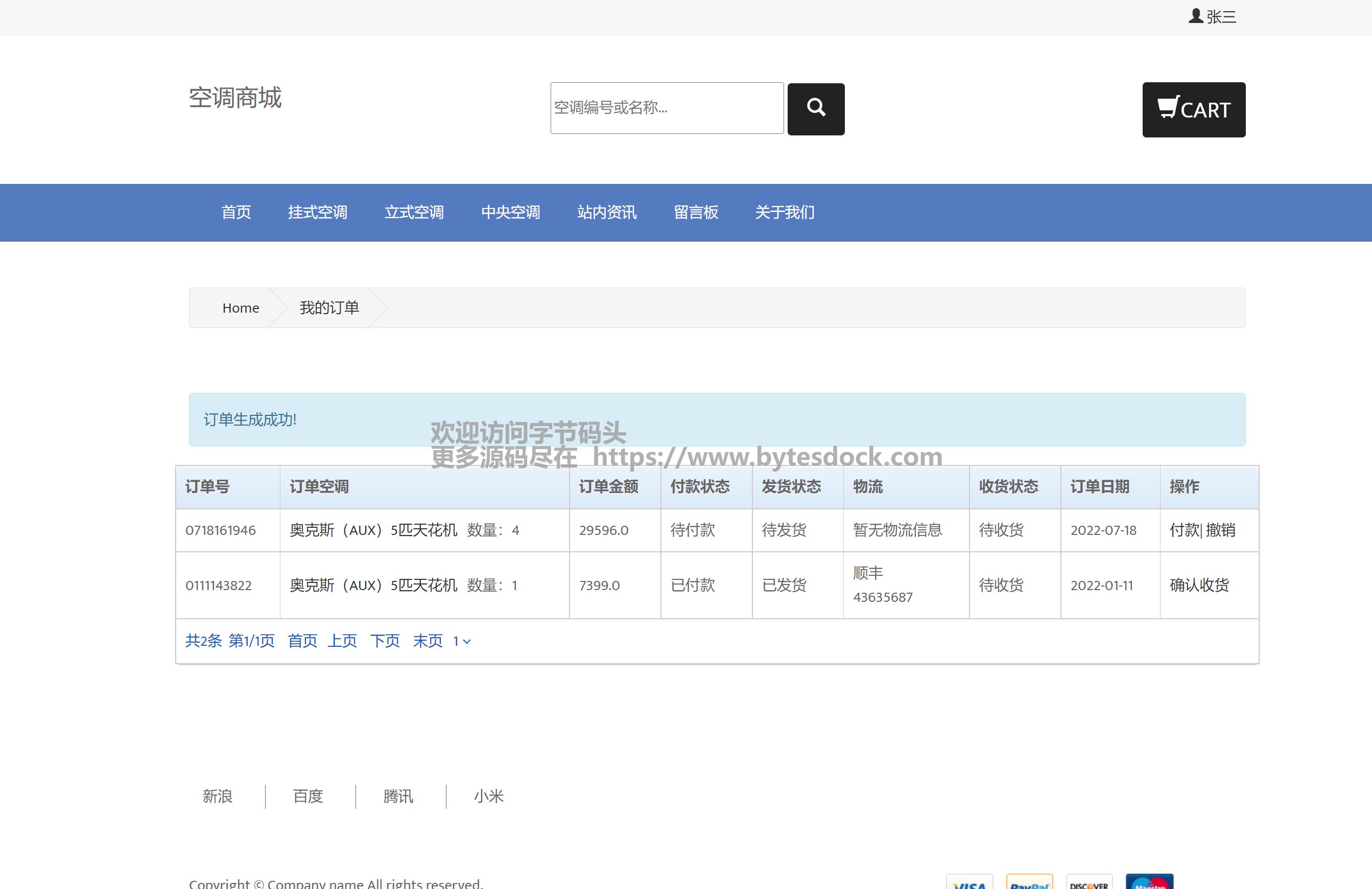This screenshot has height=889, width=1372.
Task: Open the 留言板 navigation item
Action: [696, 213]
